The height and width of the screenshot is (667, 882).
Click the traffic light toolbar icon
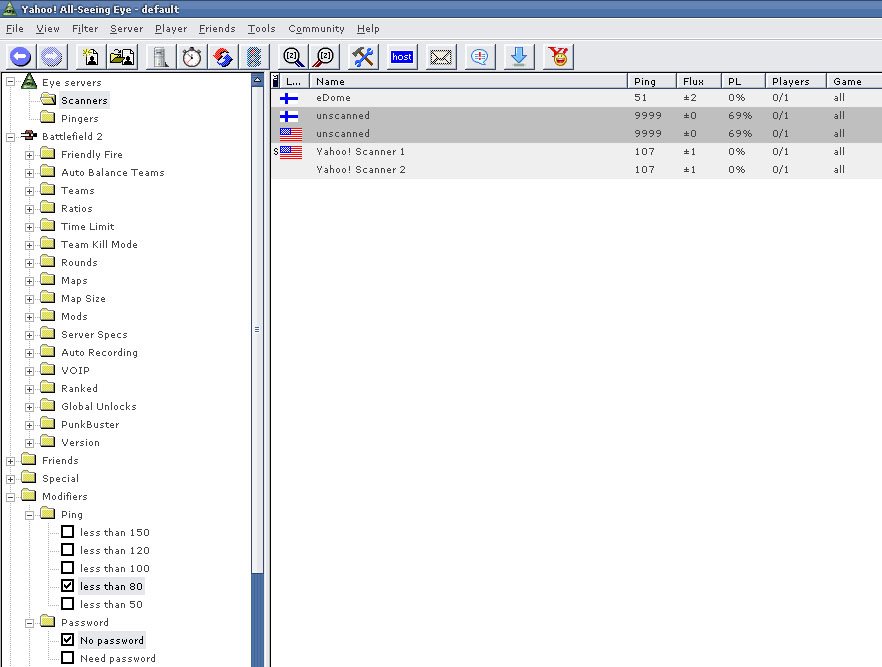254,57
